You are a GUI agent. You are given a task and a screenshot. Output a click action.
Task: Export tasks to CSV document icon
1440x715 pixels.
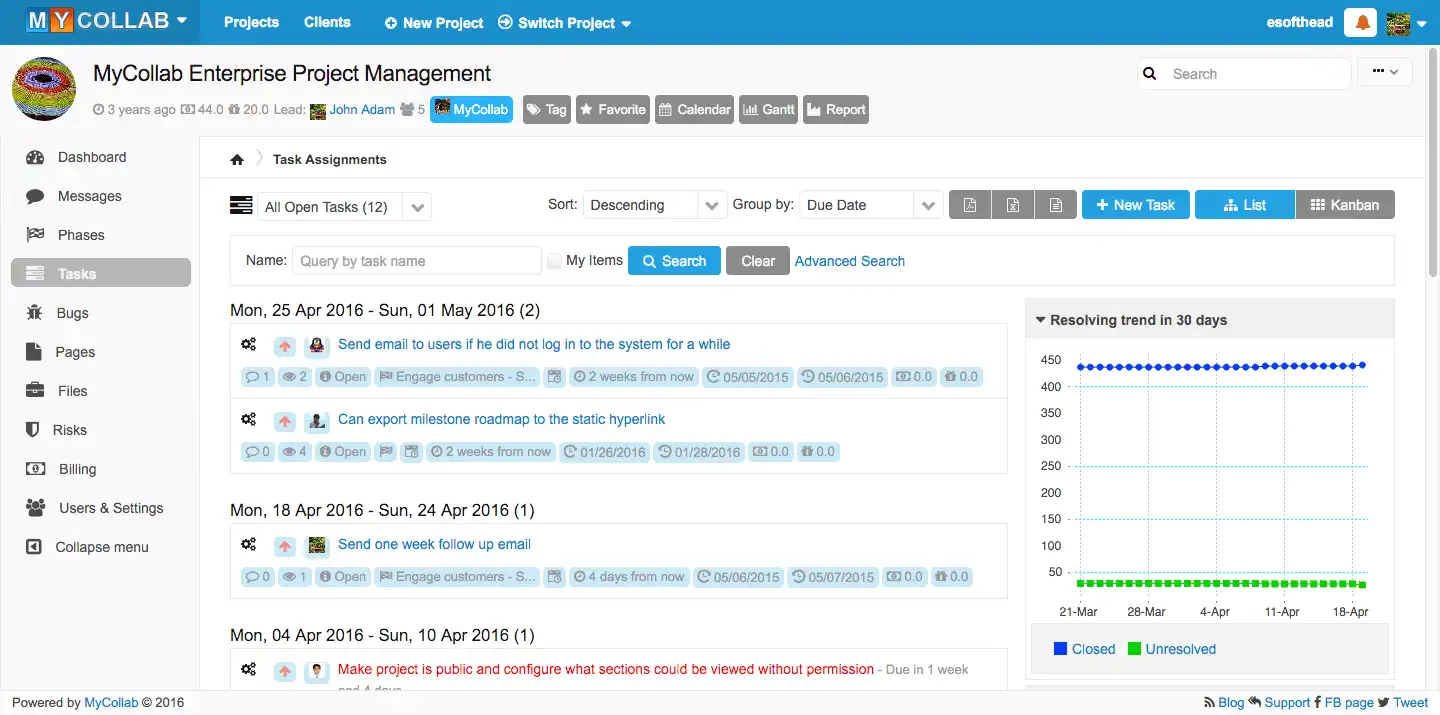[x=1056, y=205]
